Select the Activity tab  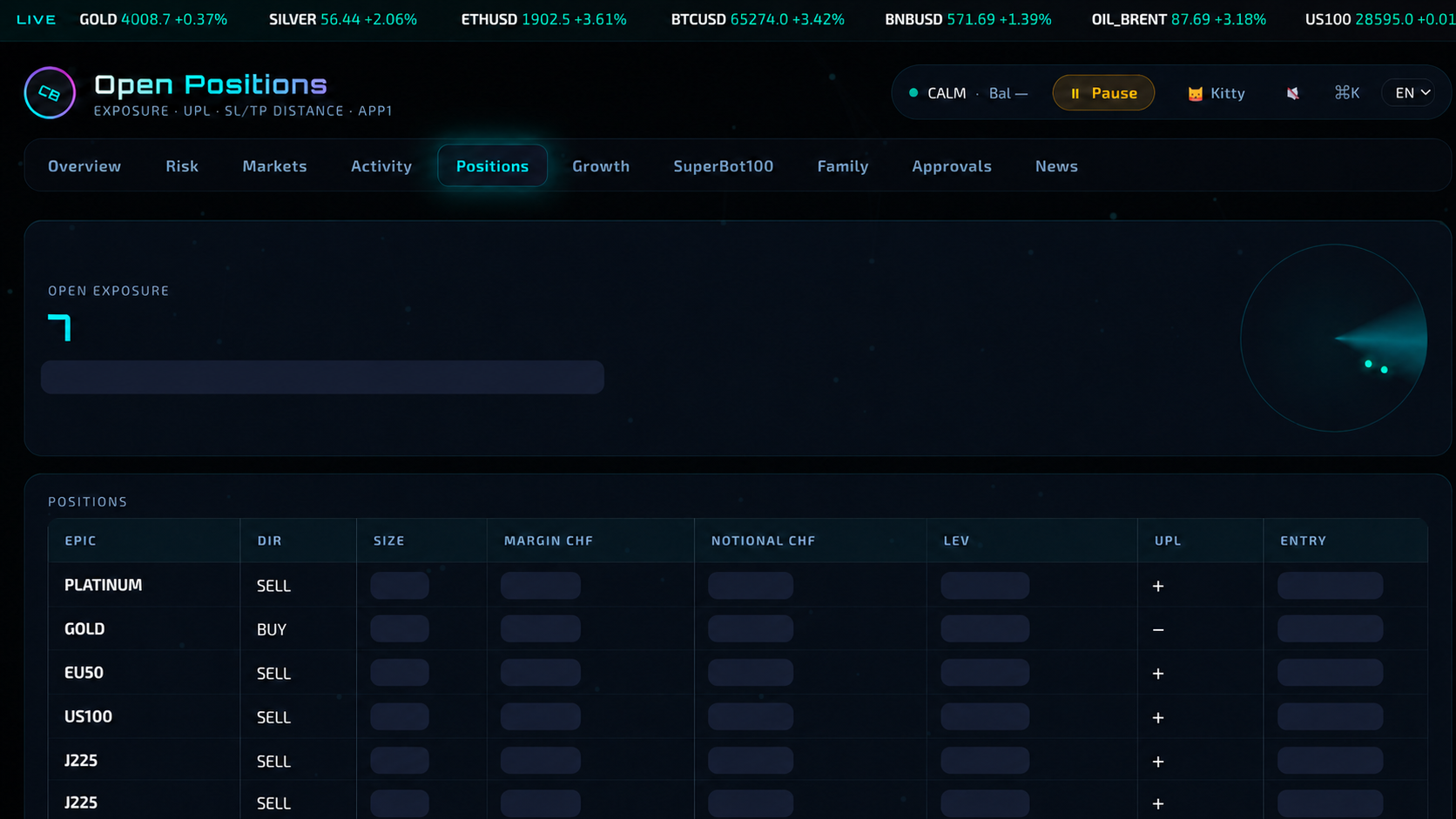(x=381, y=166)
